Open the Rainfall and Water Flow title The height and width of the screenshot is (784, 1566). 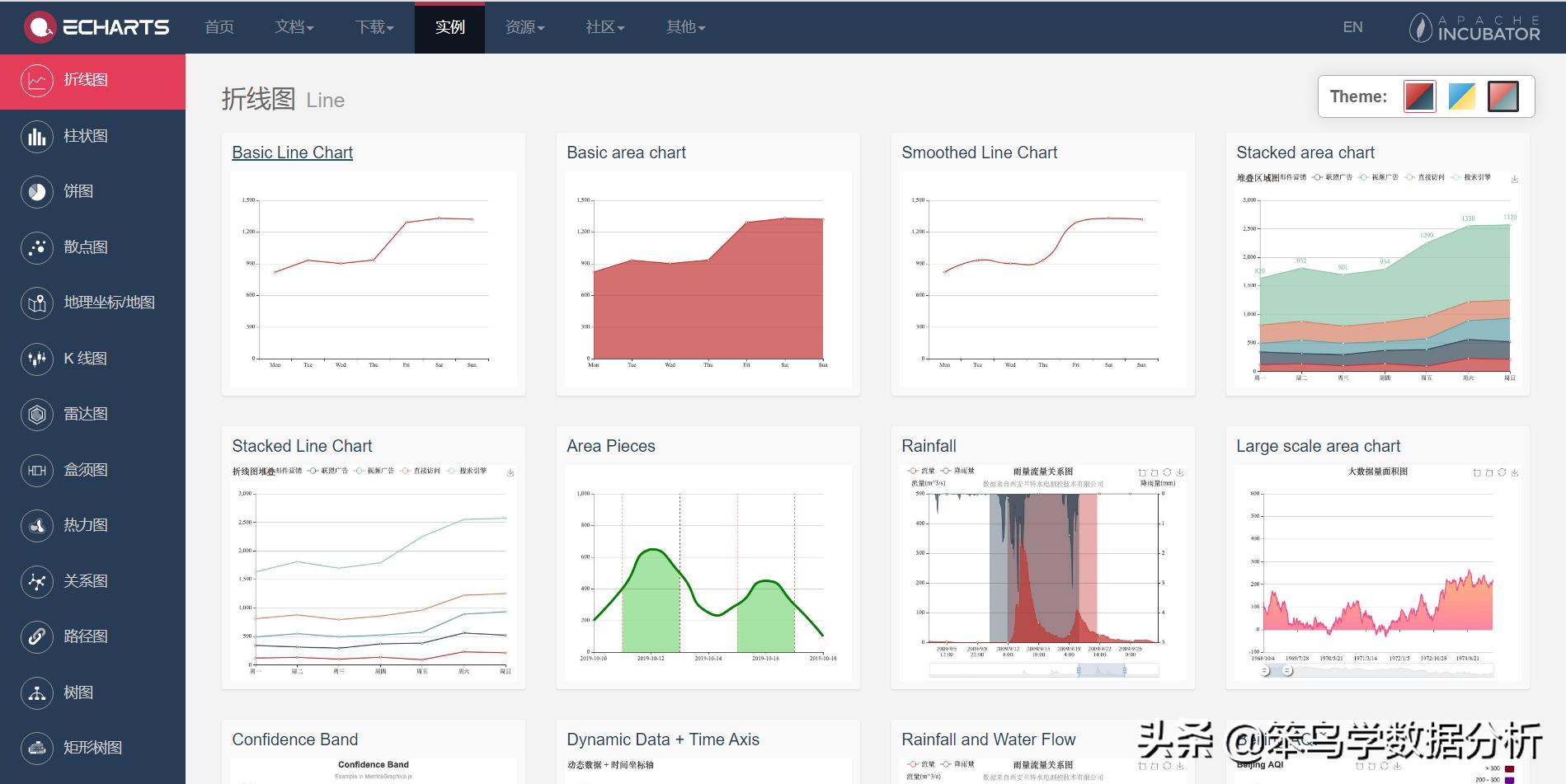[988, 739]
